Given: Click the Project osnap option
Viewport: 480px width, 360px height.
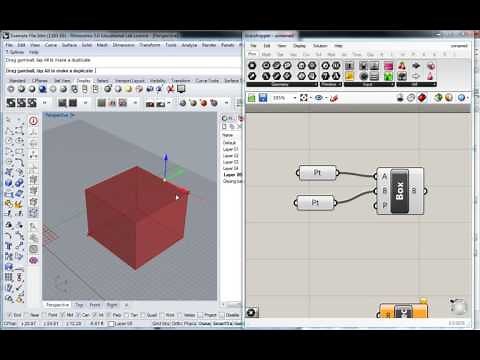Looking at the screenshot, I should (207, 315).
